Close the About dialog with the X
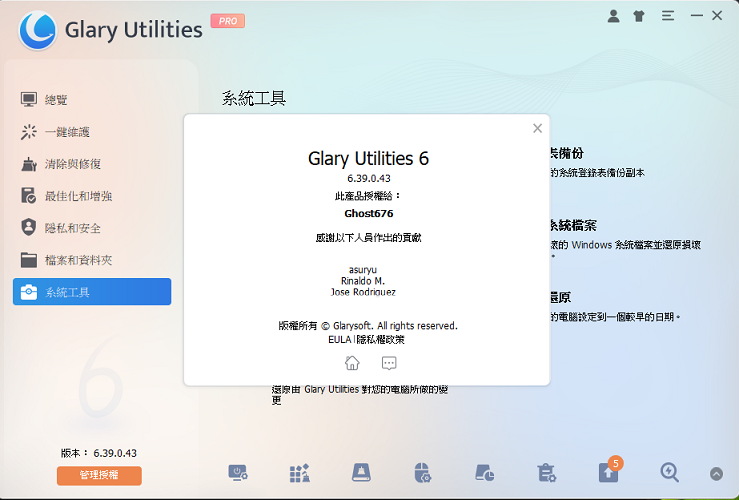This screenshot has height=500, width=739. [x=537, y=128]
